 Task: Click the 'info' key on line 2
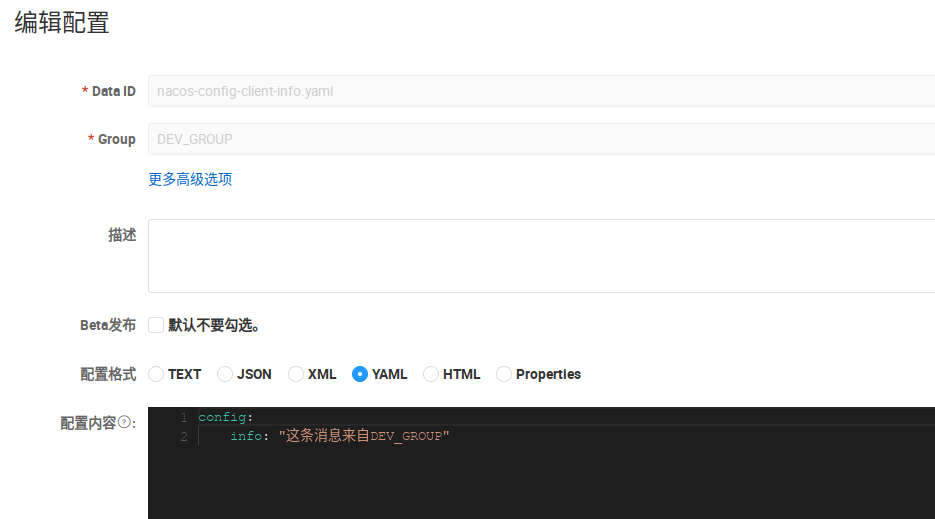tap(245, 436)
